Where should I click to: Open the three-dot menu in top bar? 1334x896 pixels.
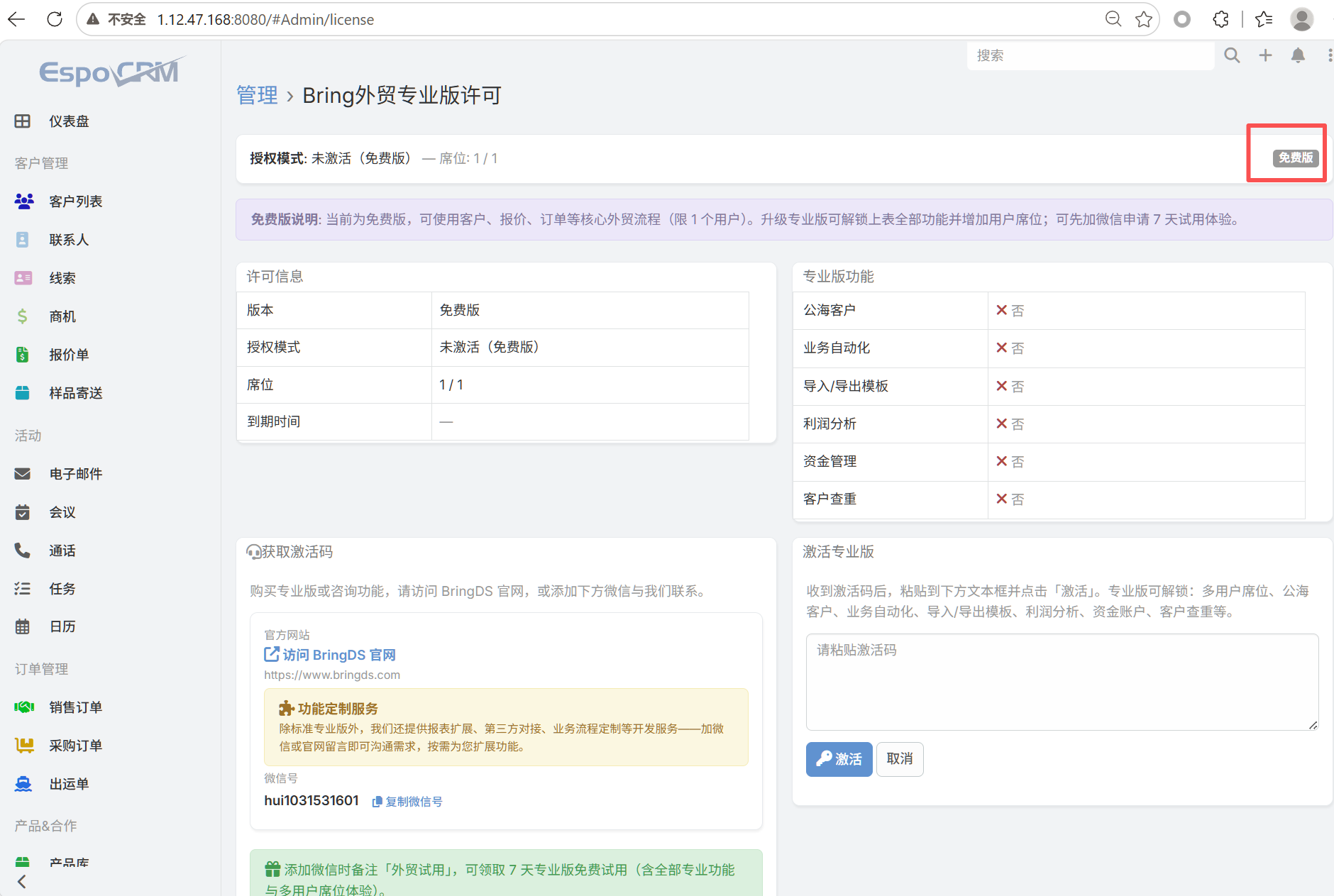click(x=1329, y=55)
